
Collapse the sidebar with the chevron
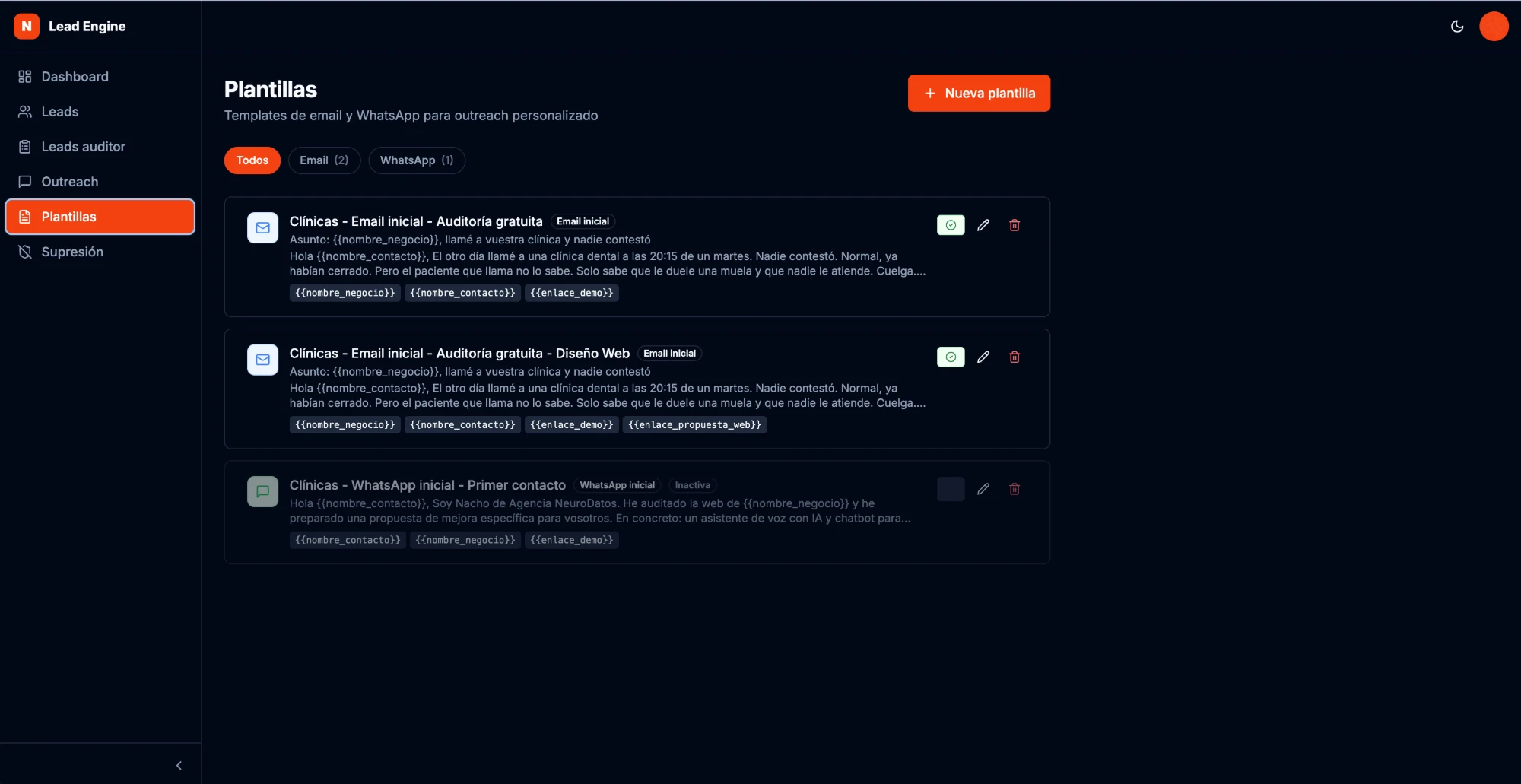179,766
